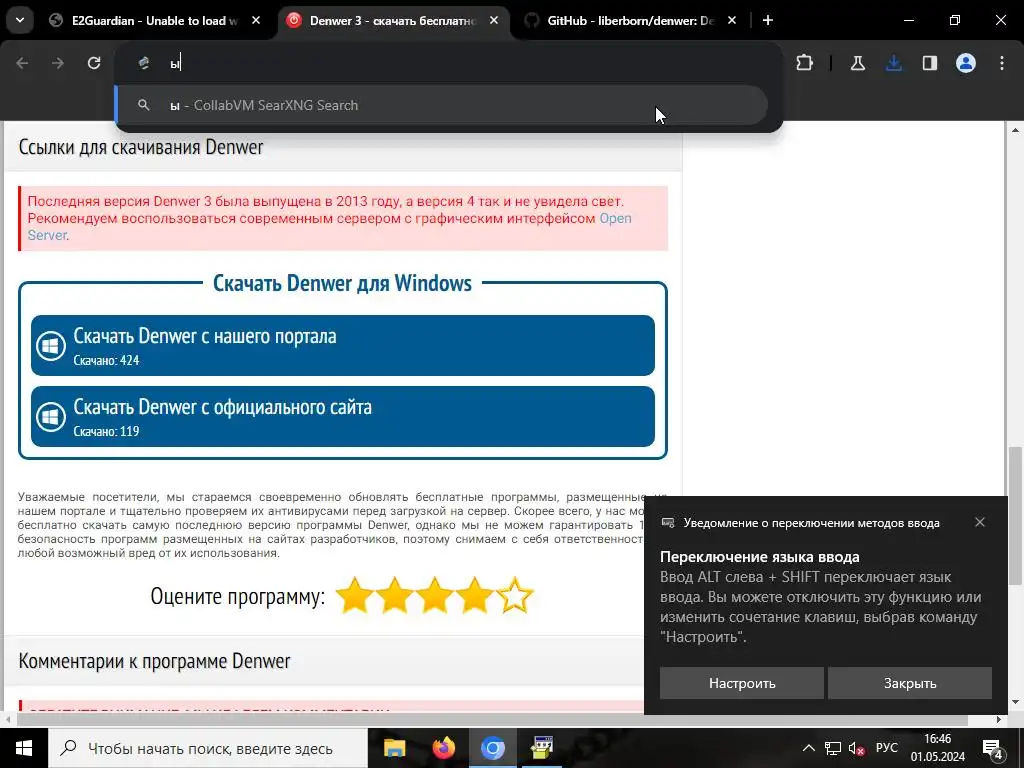The width and height of the screenshot is (1024, 768).
Task: Open the clock and date flyout
Action: pos(938,748)
